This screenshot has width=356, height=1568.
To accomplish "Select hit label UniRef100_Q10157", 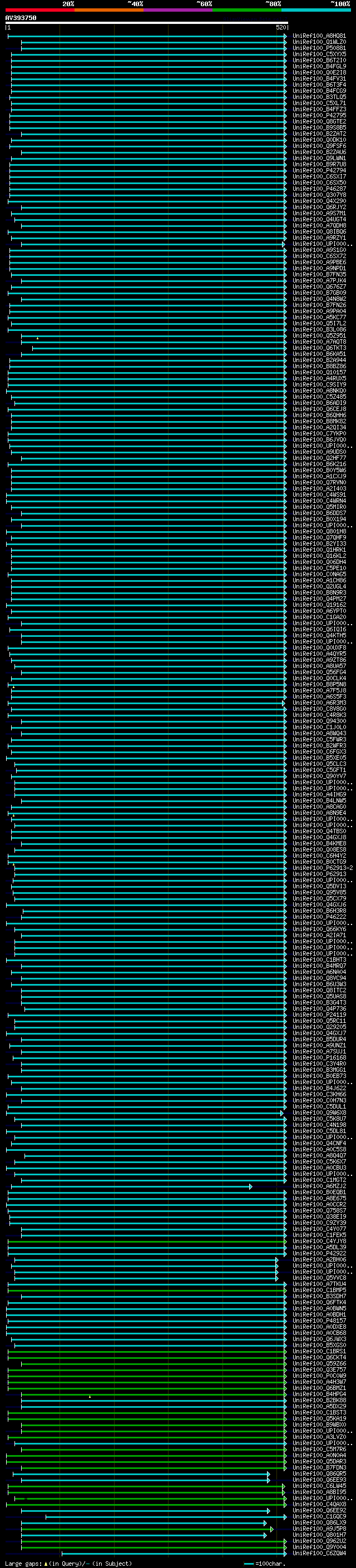I will (319, 372).
